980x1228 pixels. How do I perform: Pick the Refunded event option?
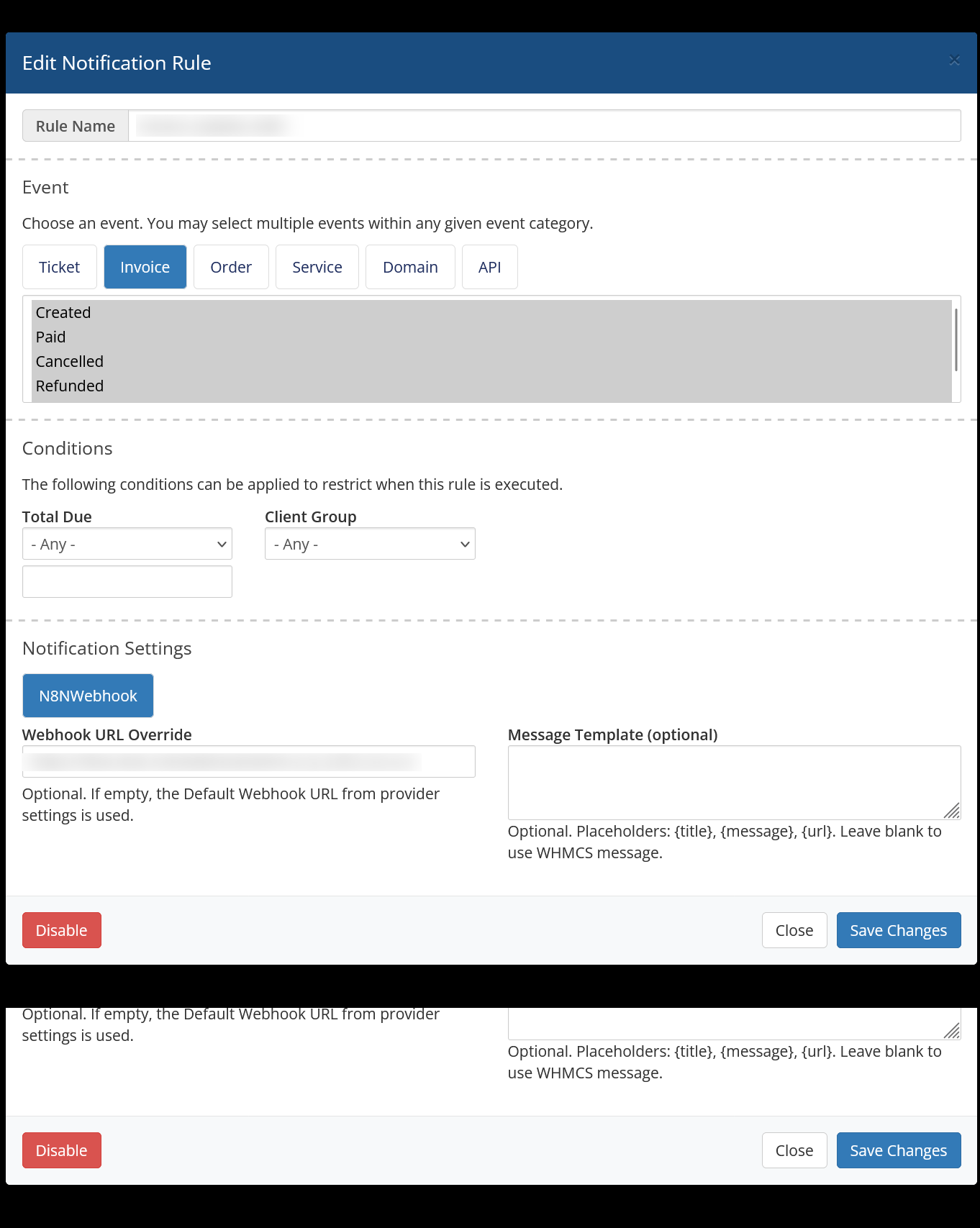[x=70, y=386]
